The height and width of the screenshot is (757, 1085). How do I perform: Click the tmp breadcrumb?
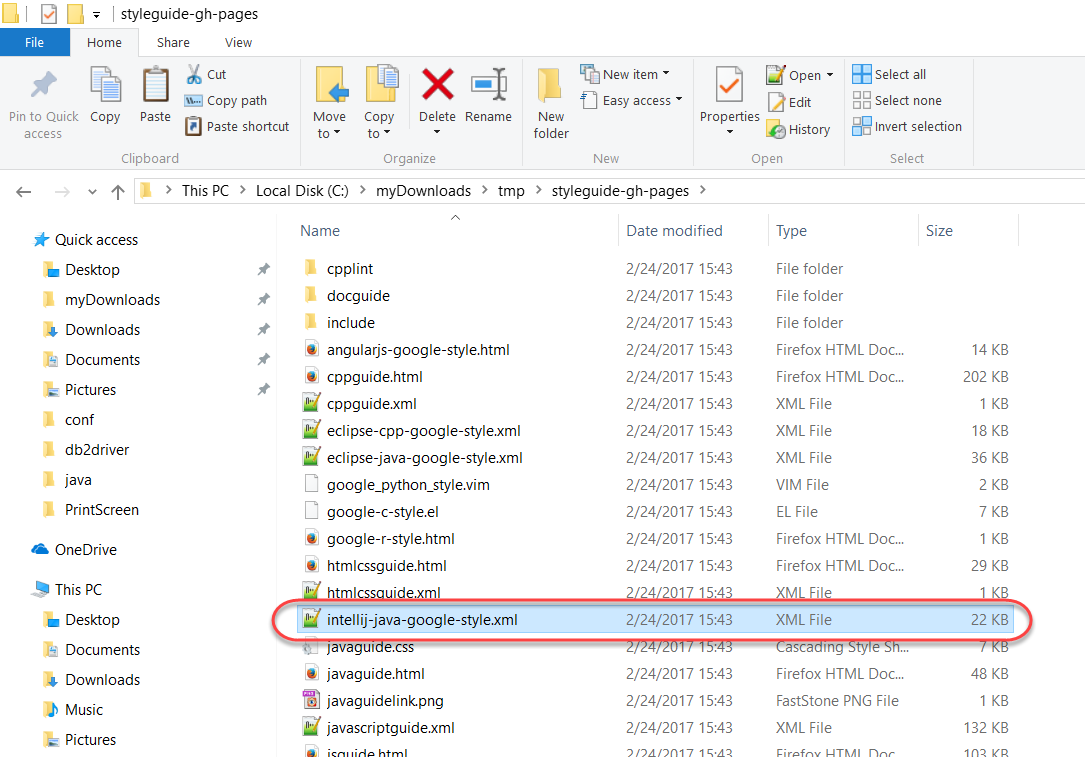click(x=511, y=191)
